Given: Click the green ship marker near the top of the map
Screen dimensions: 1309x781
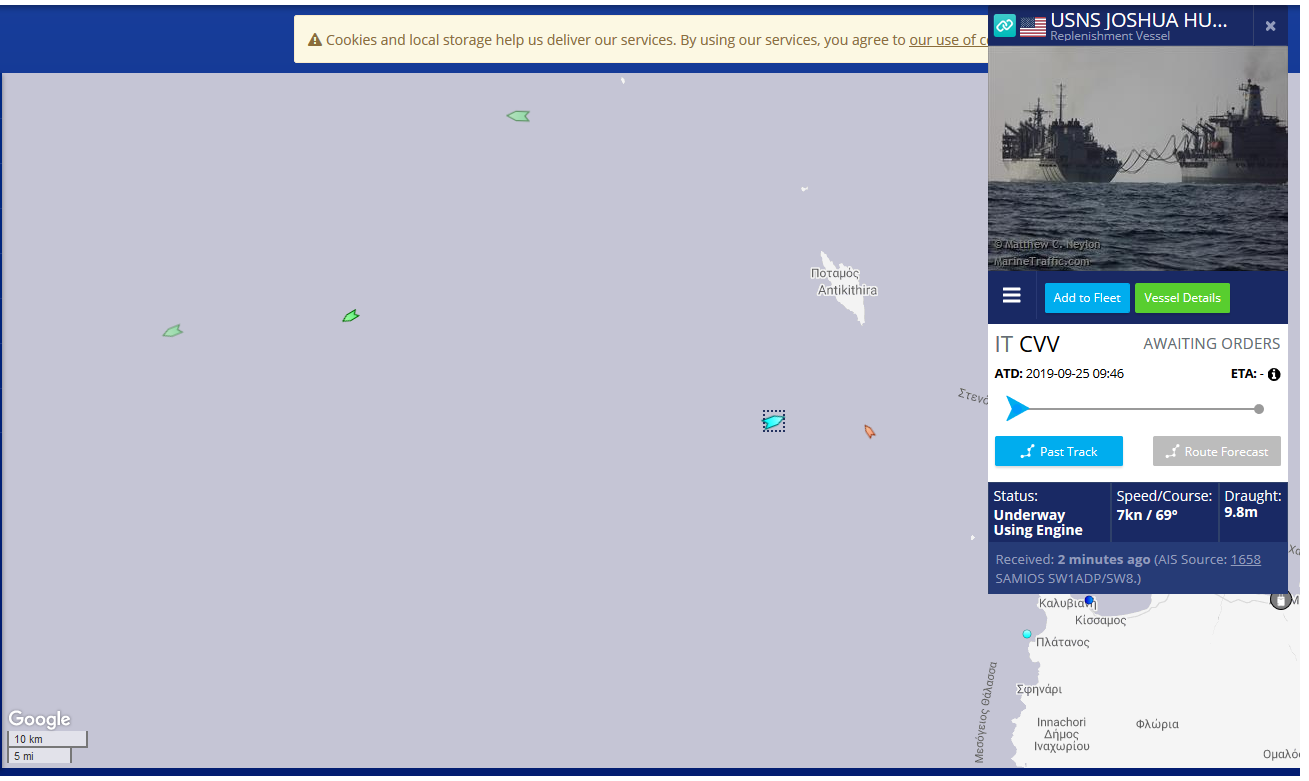Looking at the screenshot, I should pyautogui.click(x=518, y=116).
